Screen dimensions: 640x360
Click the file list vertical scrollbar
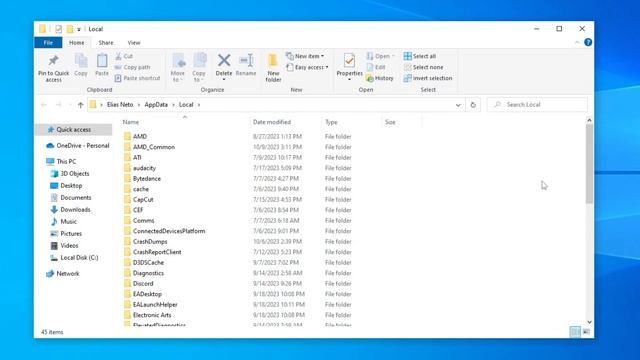pos(589,164)
